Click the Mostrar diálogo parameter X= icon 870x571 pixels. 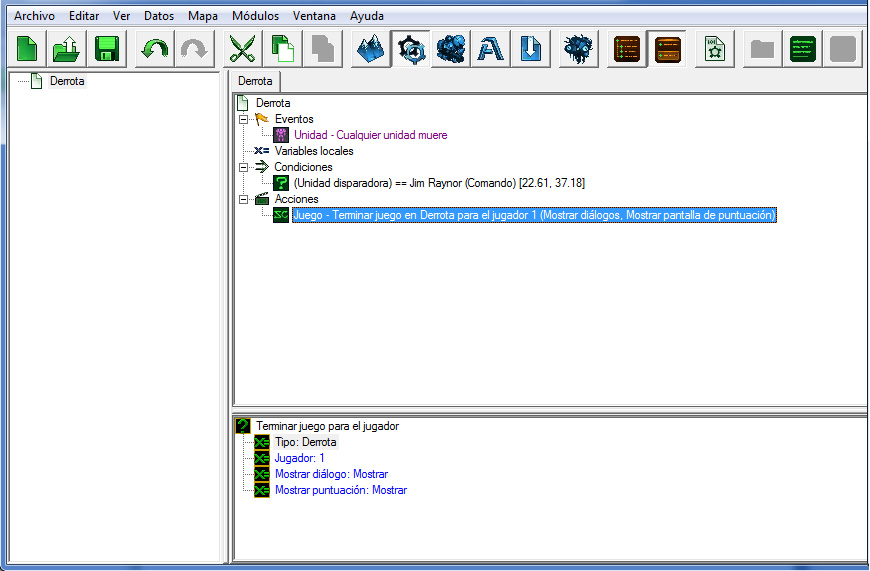[x=262, y=474]
